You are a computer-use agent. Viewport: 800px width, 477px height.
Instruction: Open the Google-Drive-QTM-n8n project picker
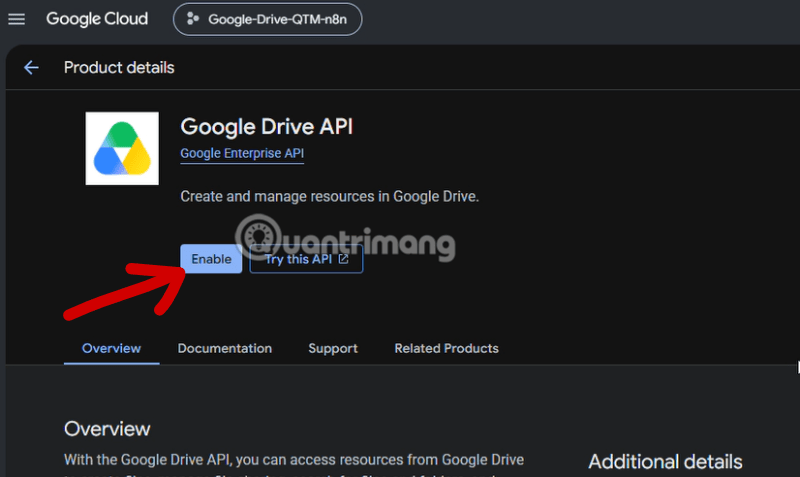pyautogui.click(x=267, y=19)
